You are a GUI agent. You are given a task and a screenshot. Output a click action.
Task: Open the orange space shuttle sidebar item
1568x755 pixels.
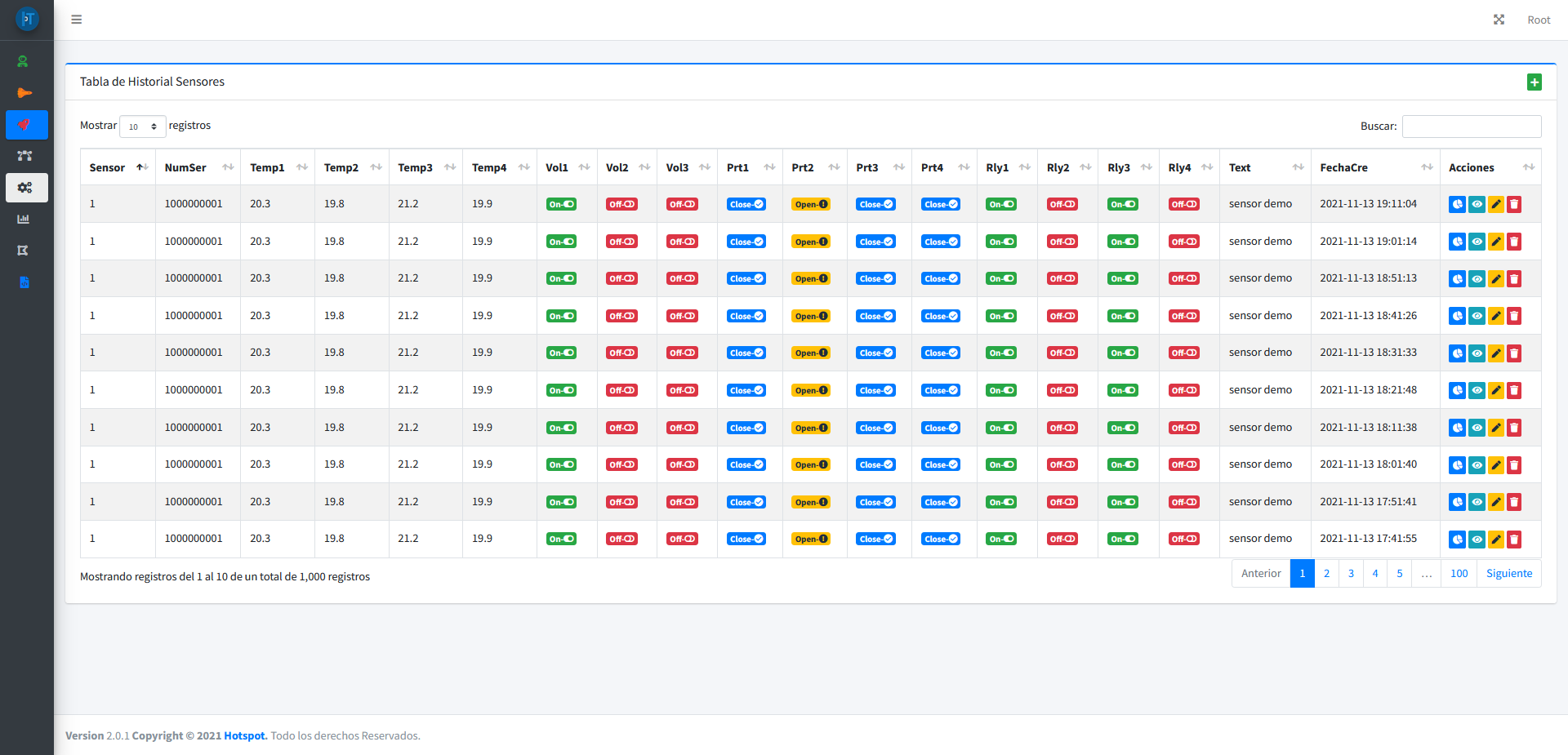point(24,93)
